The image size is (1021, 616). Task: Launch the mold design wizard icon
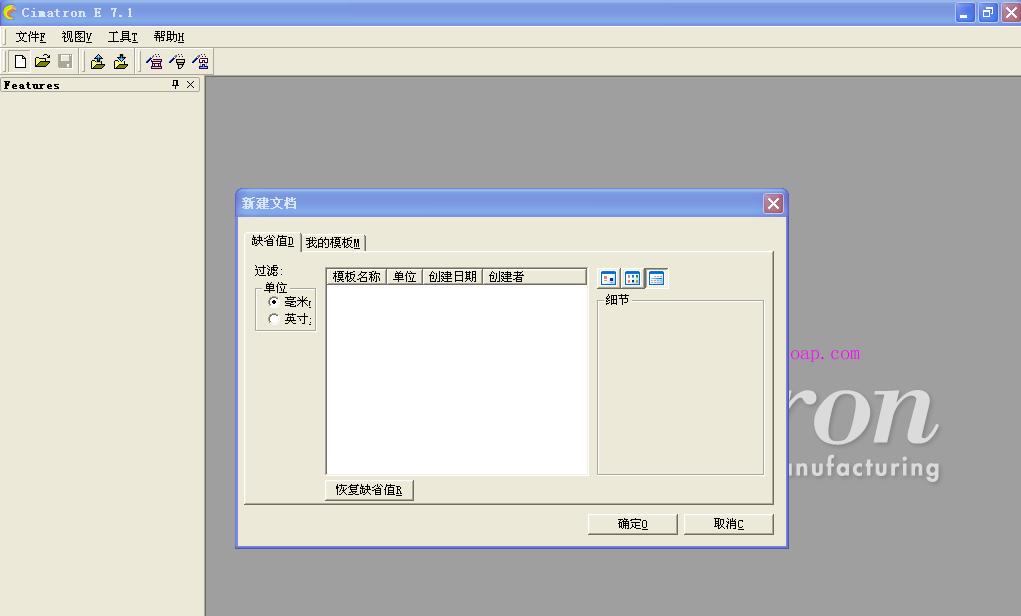click(154, 62)
